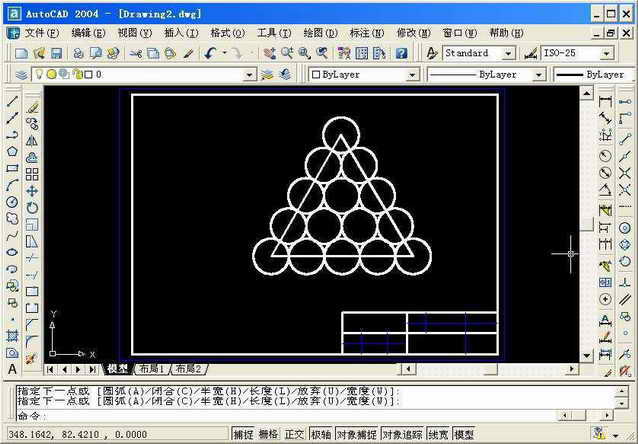638x444 pixels.
Task: Toggle 正交 ortho mode in status bar
Action: click(x=294, y=434)
